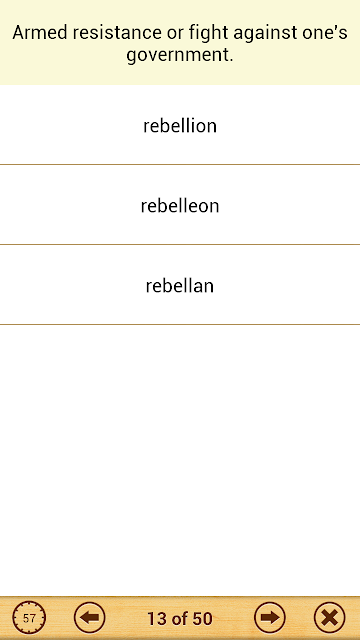Go back with the left arrow icon
This screenshot has height=640, width=360.
(x=89, y=618)
